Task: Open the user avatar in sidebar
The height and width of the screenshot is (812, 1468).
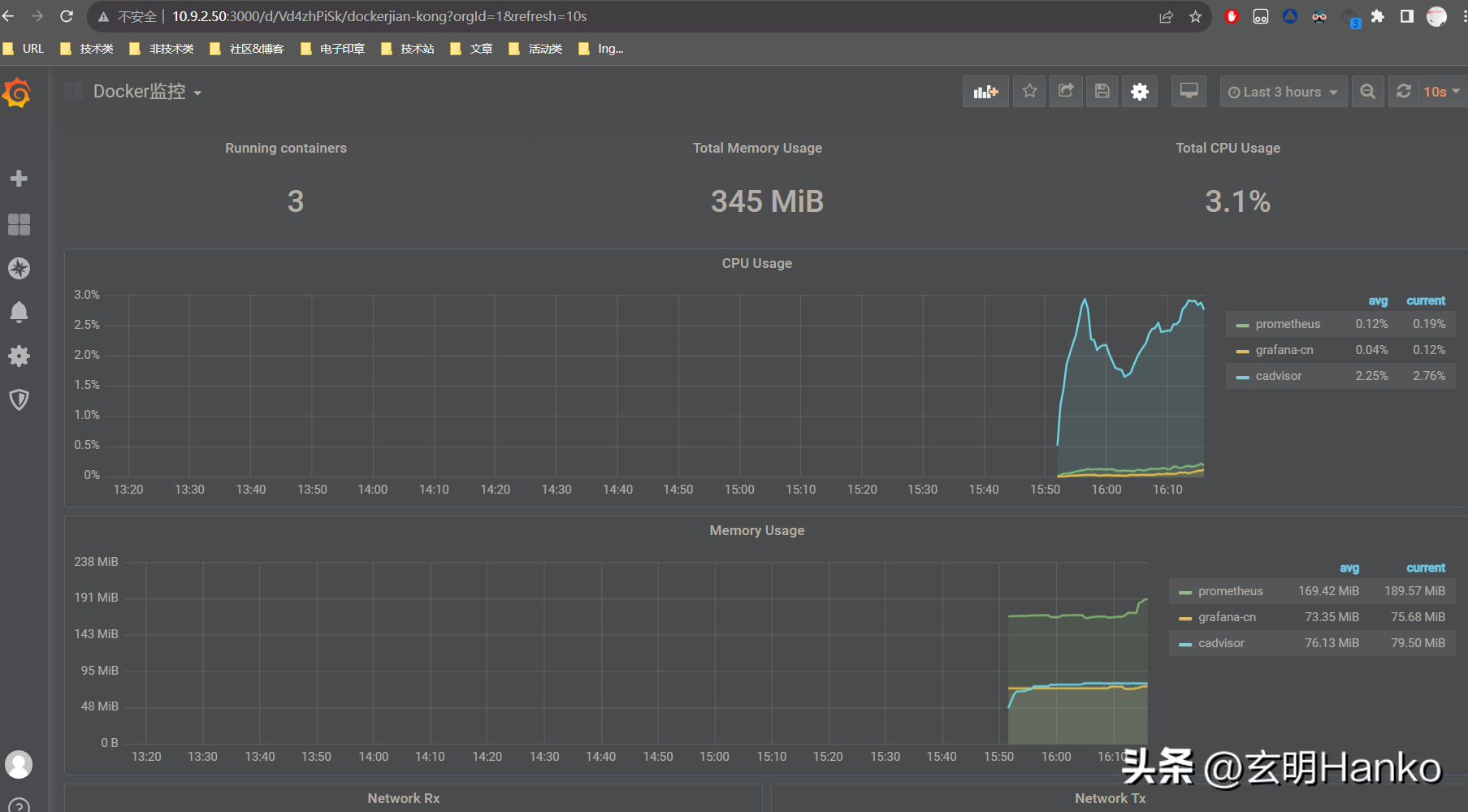Action: pos(19,764)
